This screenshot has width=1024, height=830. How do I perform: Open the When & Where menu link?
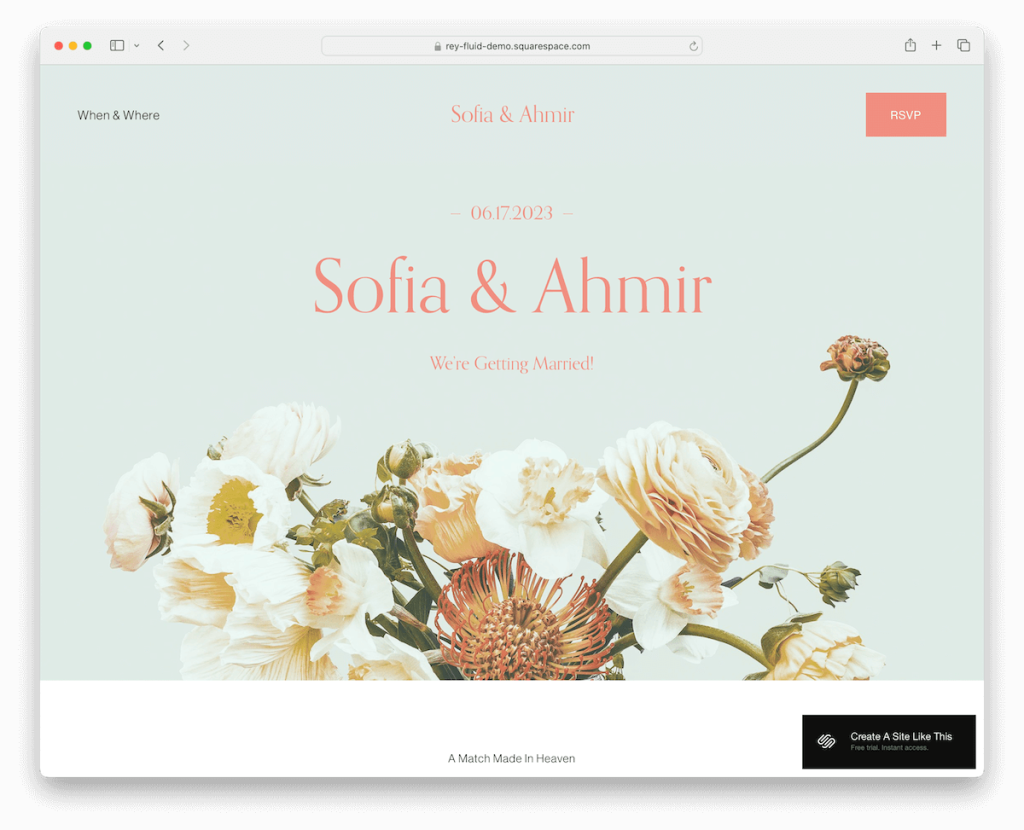pos(118,115)
